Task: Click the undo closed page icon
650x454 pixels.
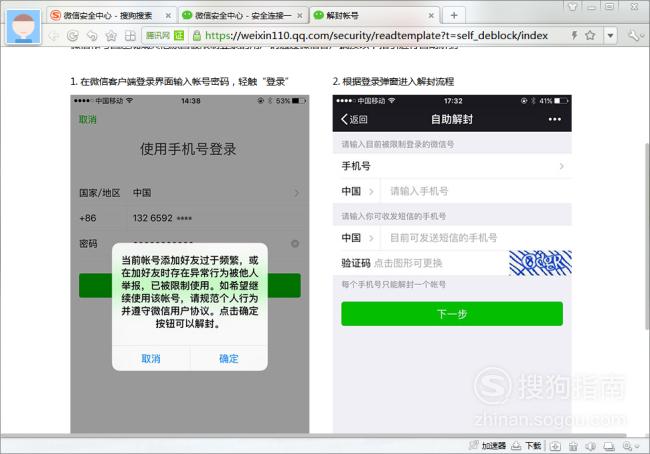Action: click(x=92, y=36)
